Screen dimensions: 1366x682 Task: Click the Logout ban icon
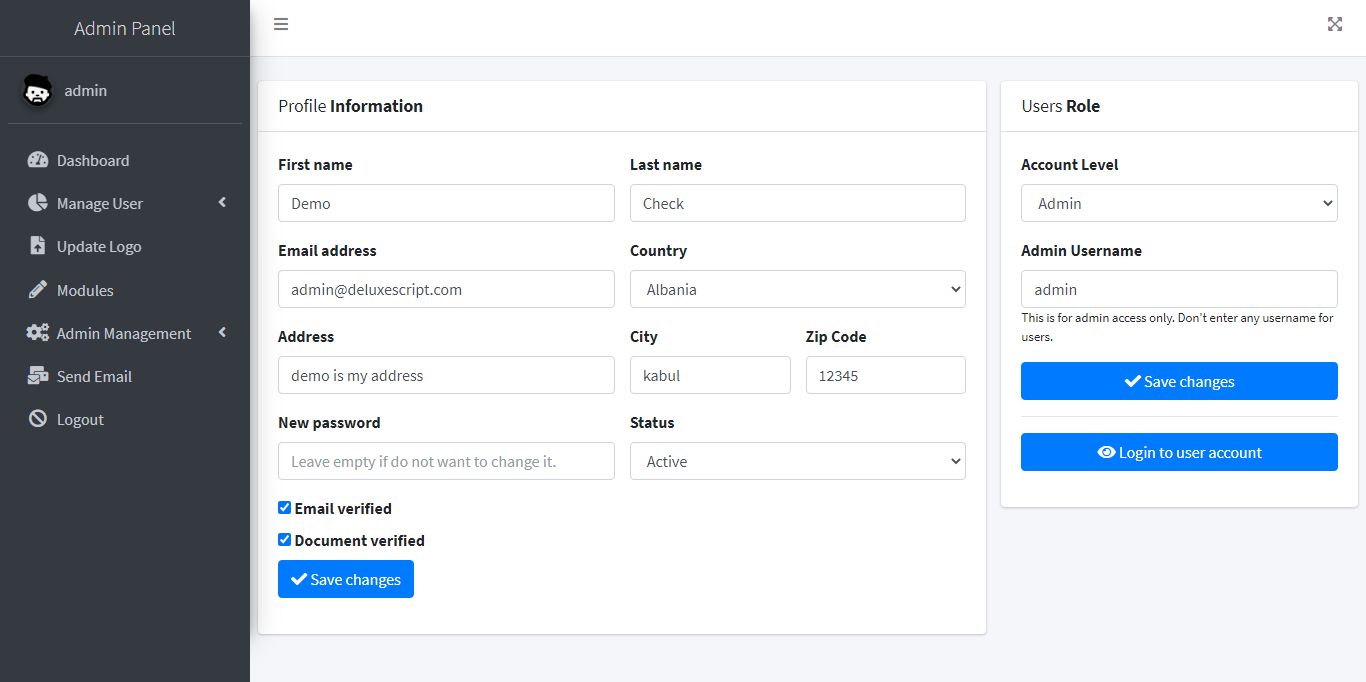pos(38,419)
